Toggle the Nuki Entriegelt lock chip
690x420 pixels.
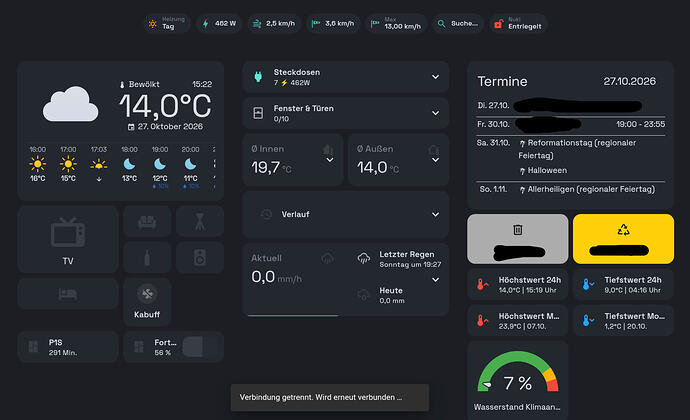[518, 23]
